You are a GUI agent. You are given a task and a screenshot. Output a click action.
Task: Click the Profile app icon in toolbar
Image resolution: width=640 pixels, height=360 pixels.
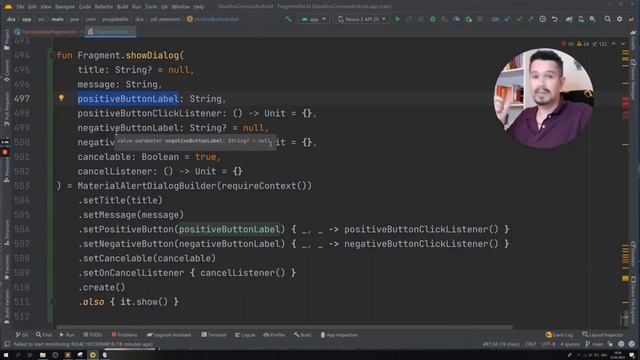point(456,19)
